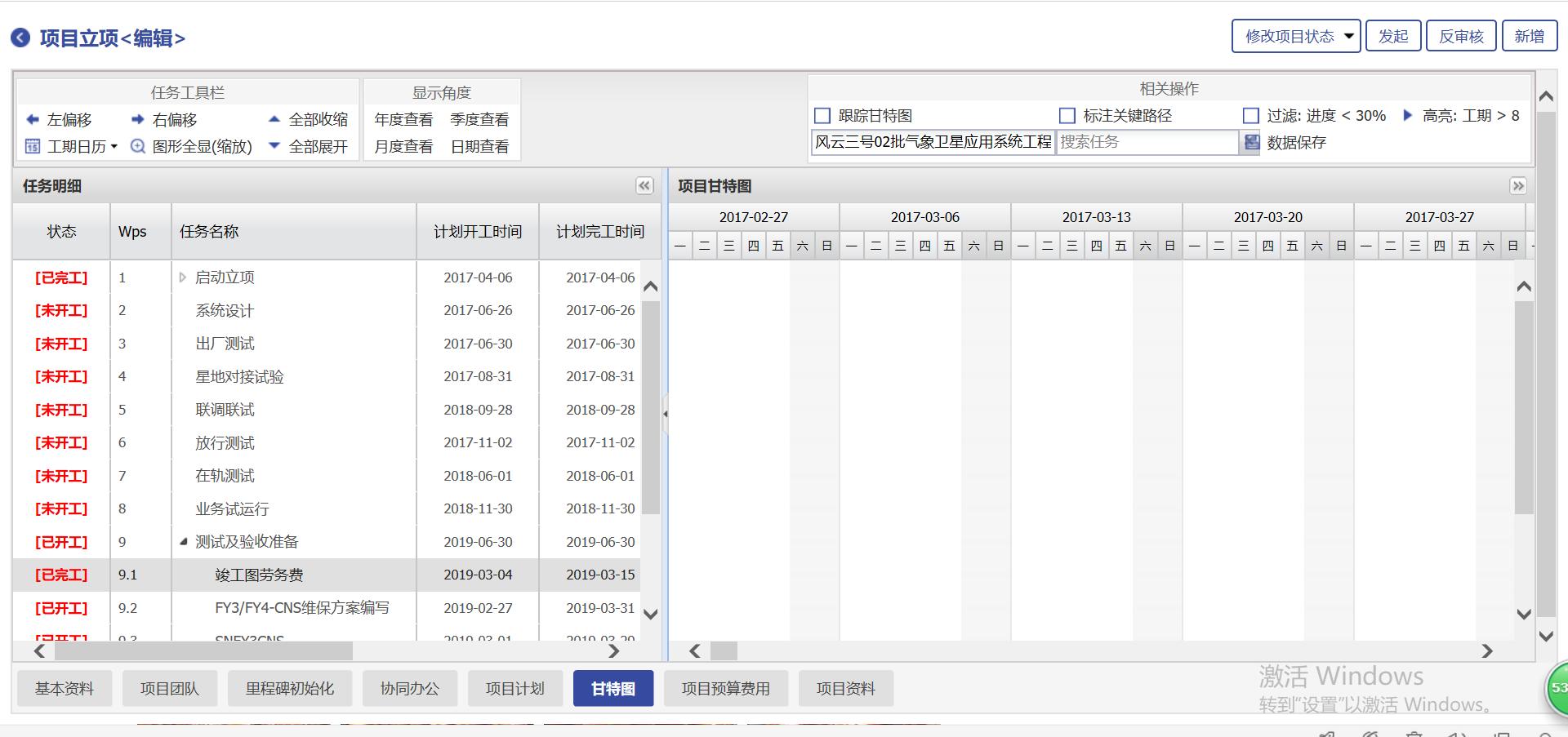
Task: Click the back arrow beside 项目立项
Action: [20, 38]
